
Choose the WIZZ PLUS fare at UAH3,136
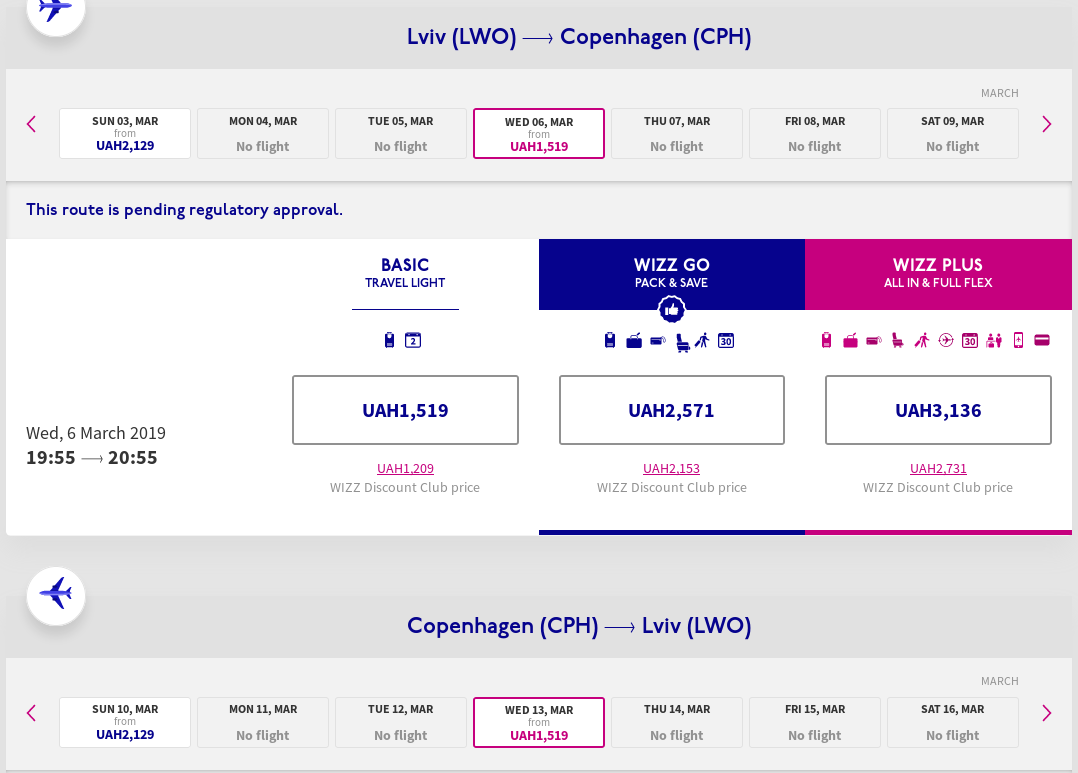tap(938, 410)
